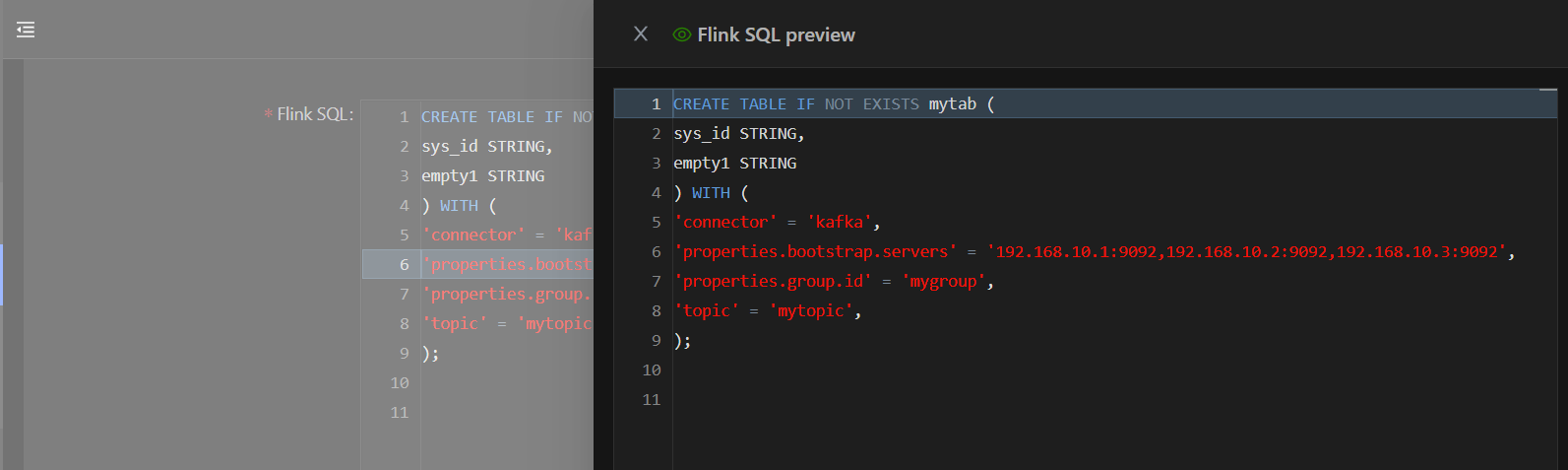This screenshot has width=1568, height=470.
Task: Click the 'kafka' value in preview
Action: pos(840,222)
